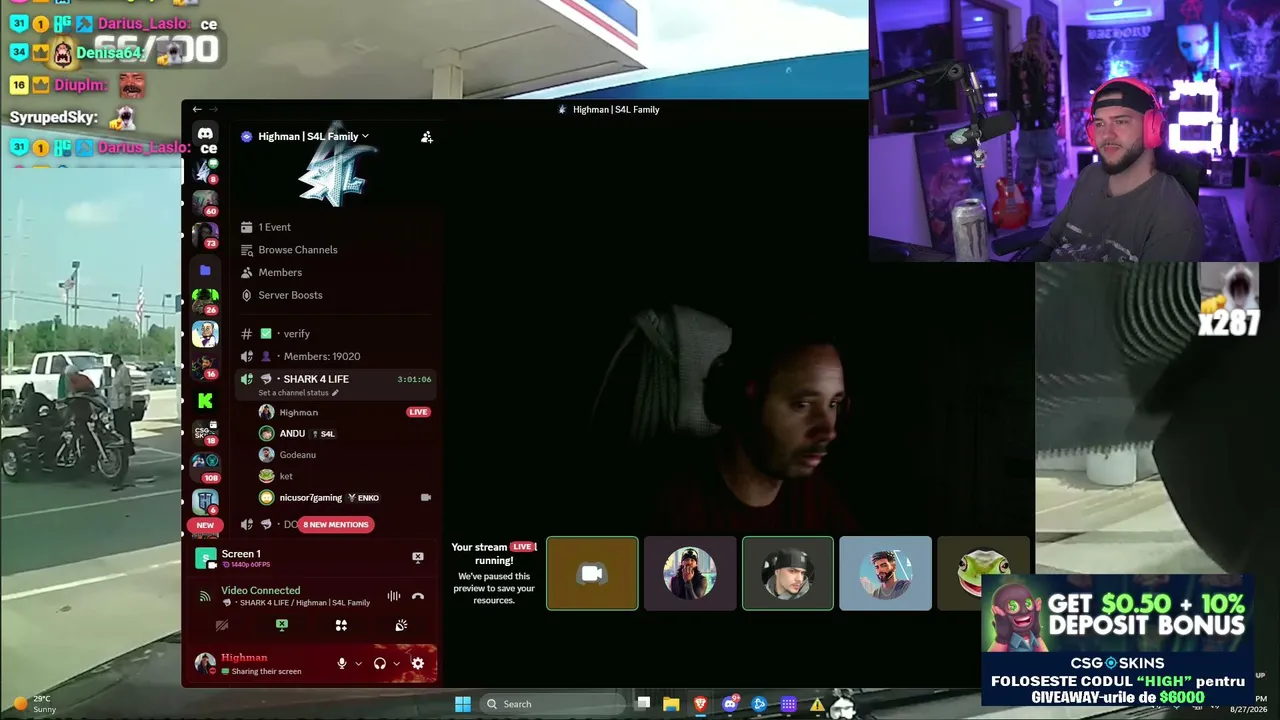Open Discord direct messages home icon

click(x=205, y=134)
